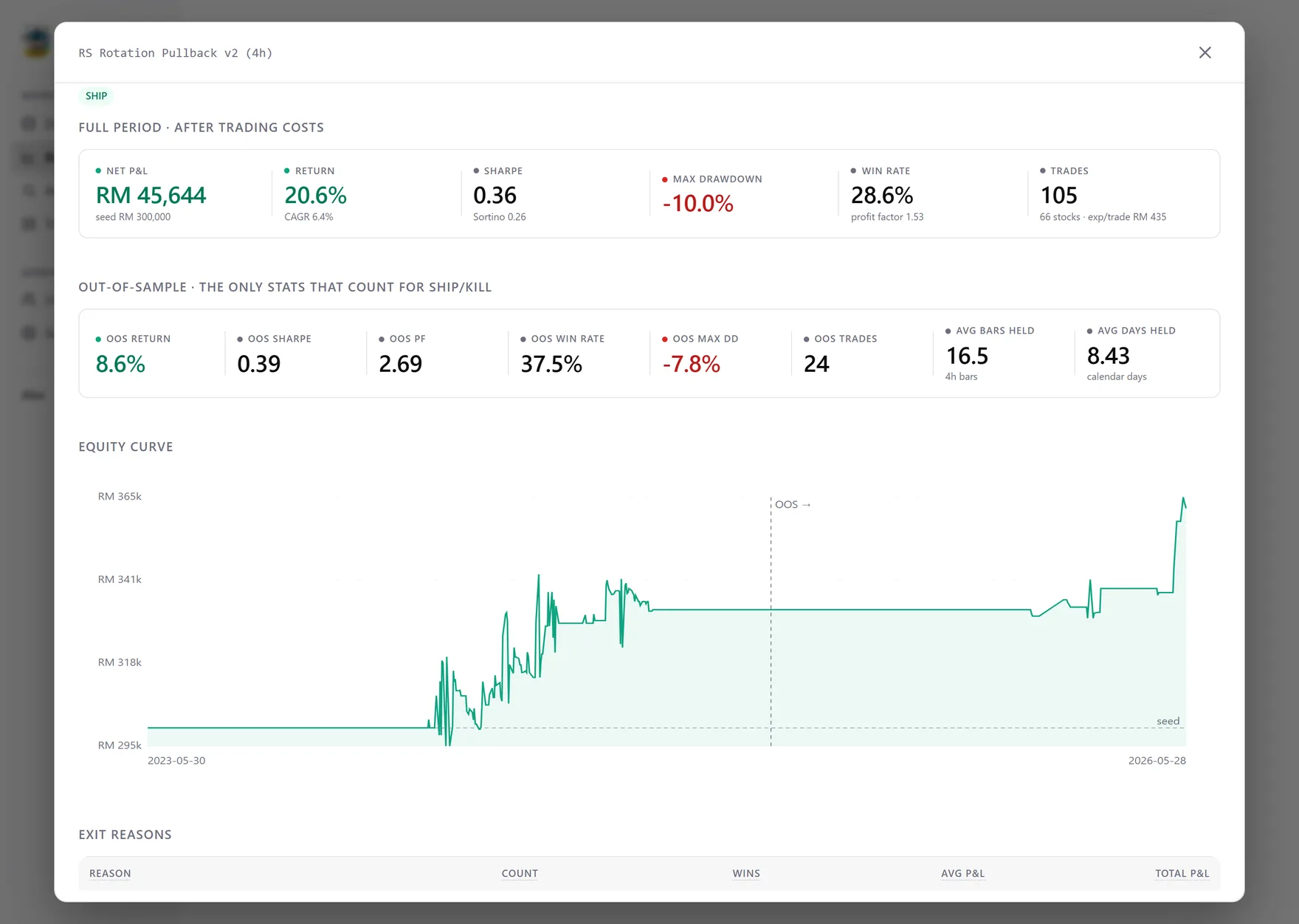
Task: Select the OOS Sharpe value 0.39
Action: (258, 364)
